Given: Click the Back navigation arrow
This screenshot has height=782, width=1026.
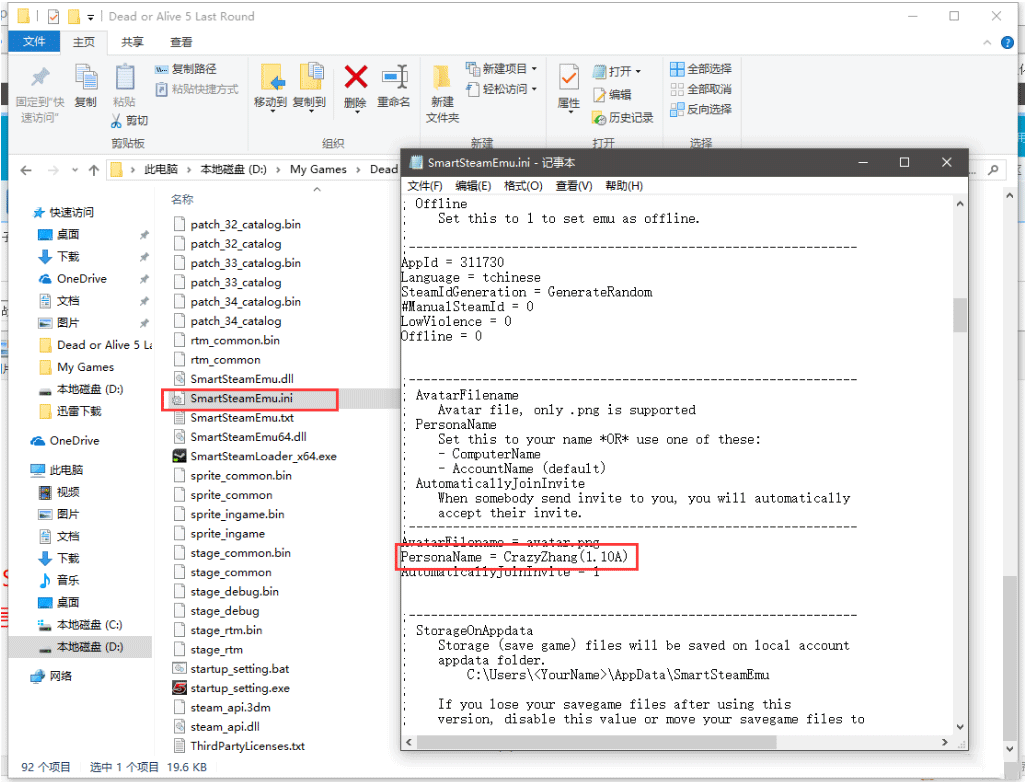Looking at the screenshot, I should pos(26,170).
